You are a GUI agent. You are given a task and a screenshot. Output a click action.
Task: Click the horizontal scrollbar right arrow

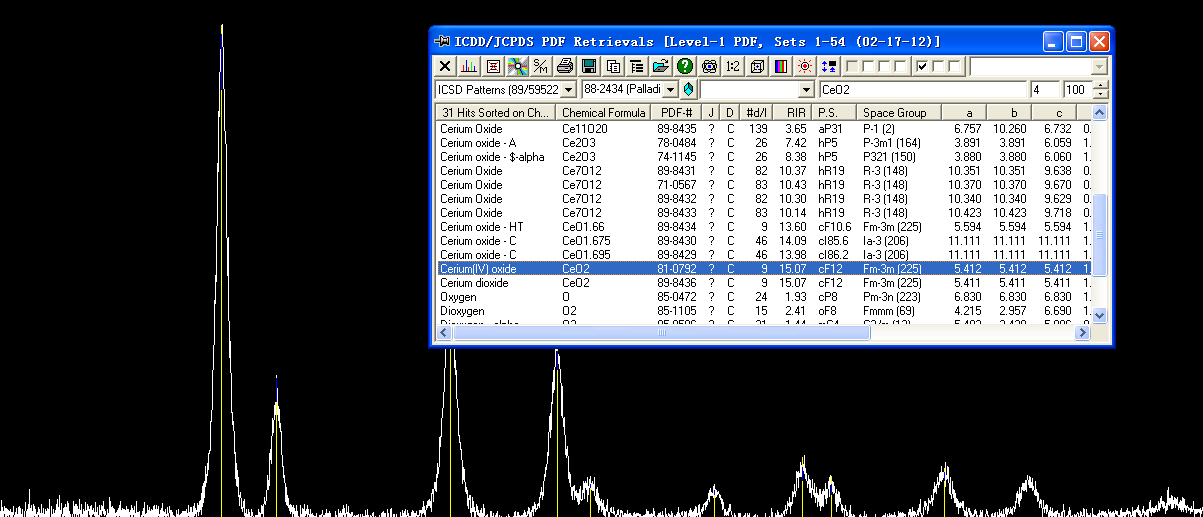(1083, 332)
